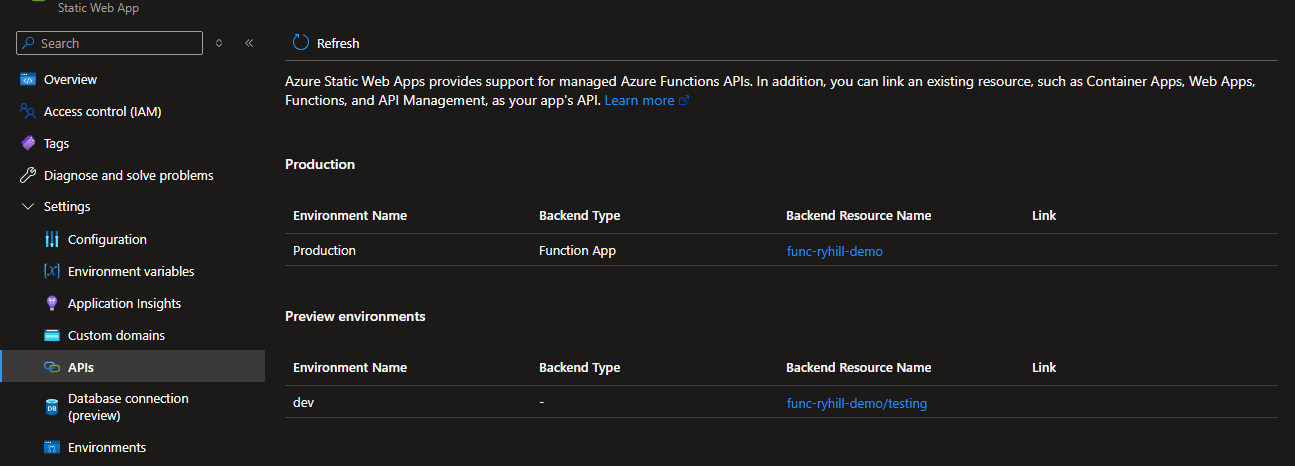Click the Custom domains icon
The height and width of the screenshot is (466, 1295).
(52, 336)
